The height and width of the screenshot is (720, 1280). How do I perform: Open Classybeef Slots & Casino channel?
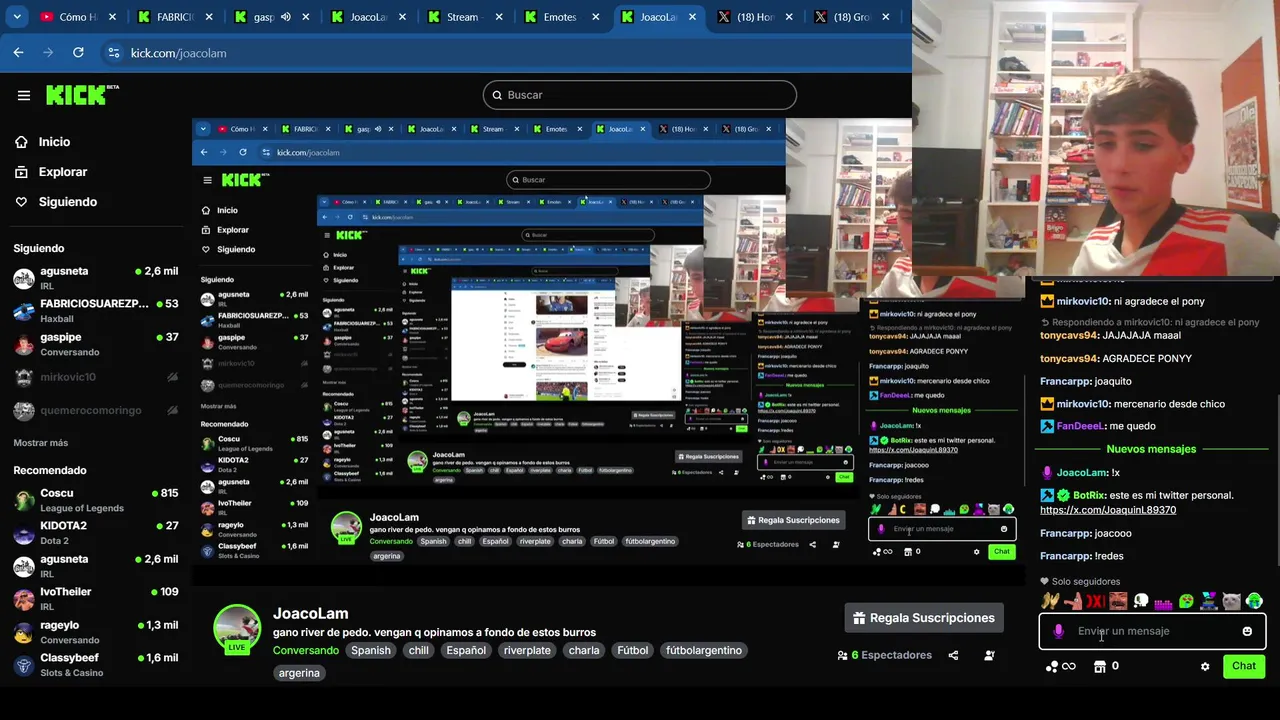click(x=95, y=665)
